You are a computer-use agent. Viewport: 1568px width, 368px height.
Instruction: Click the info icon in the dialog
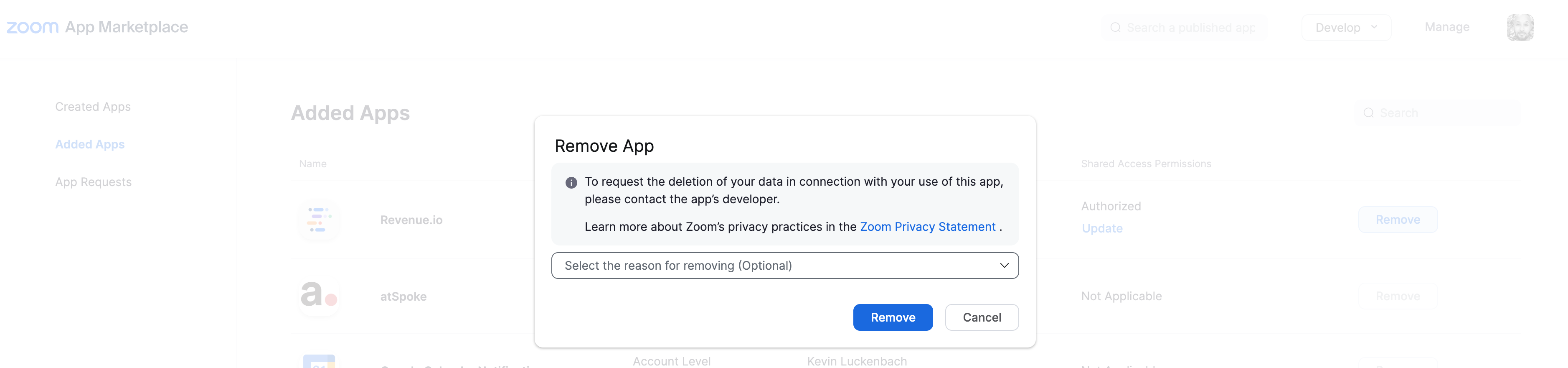[571, 182]
